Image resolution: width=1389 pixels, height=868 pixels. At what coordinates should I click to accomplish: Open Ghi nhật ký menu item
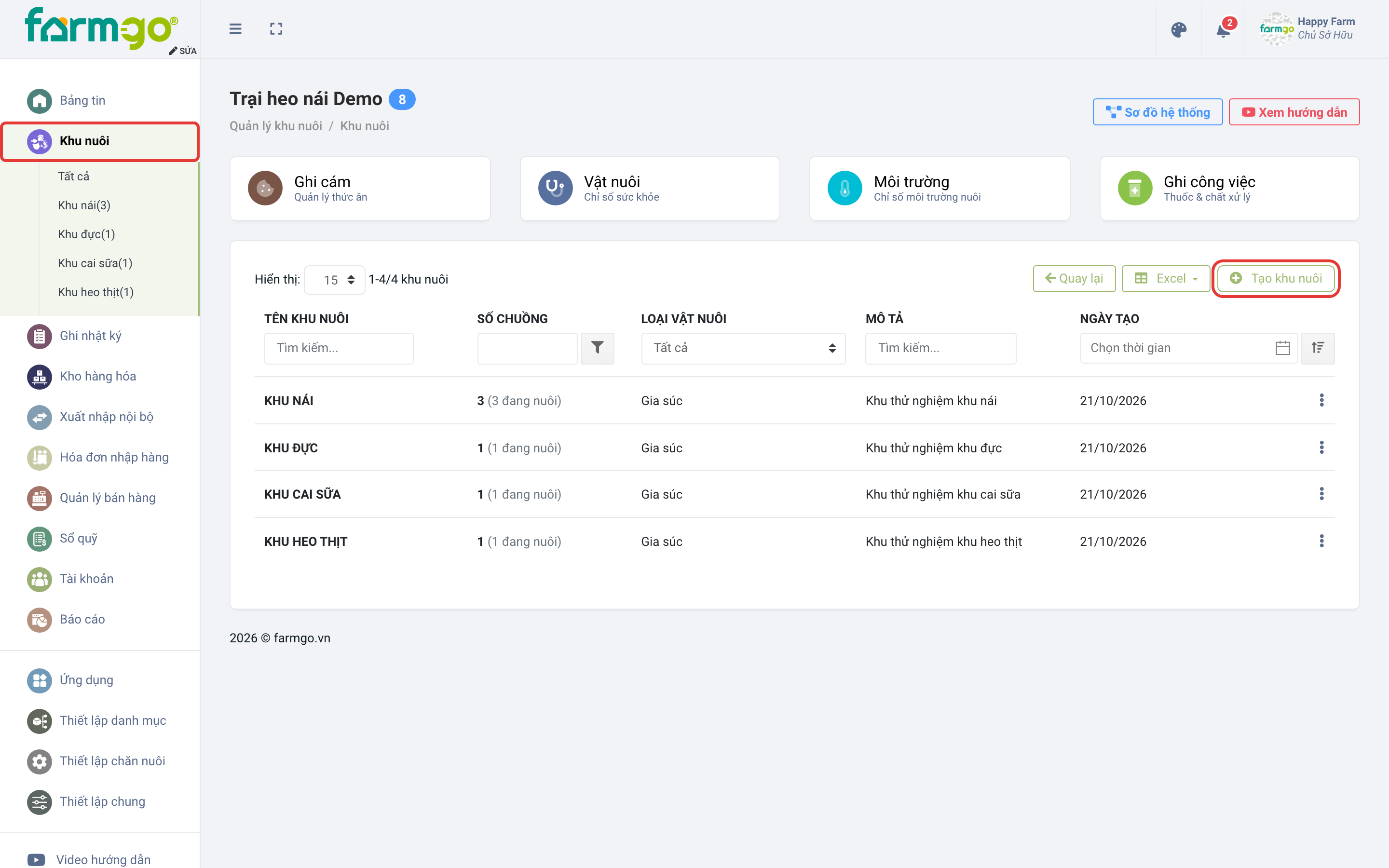click(100, 336)
